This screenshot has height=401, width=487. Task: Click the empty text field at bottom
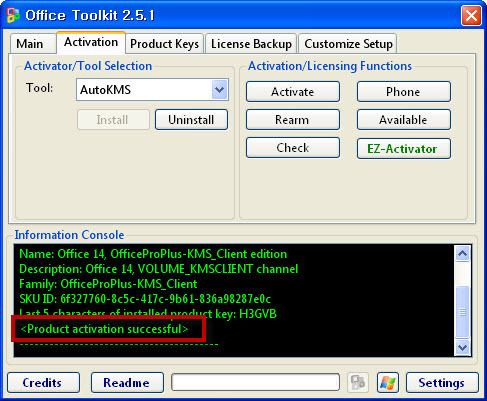point(256,382)
